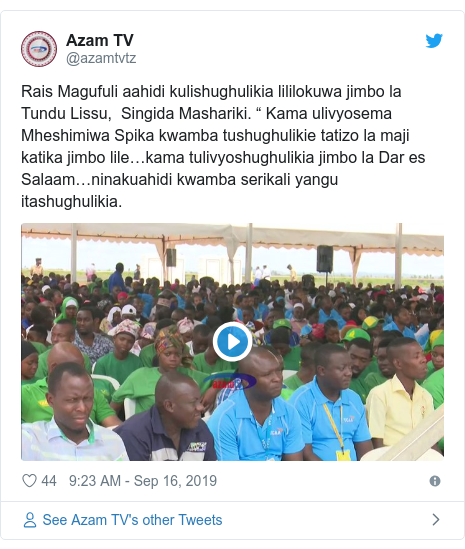Like the tweet with the heart icon
The height and width of the screenshot is (549, 465).
(x=29, y=481)
